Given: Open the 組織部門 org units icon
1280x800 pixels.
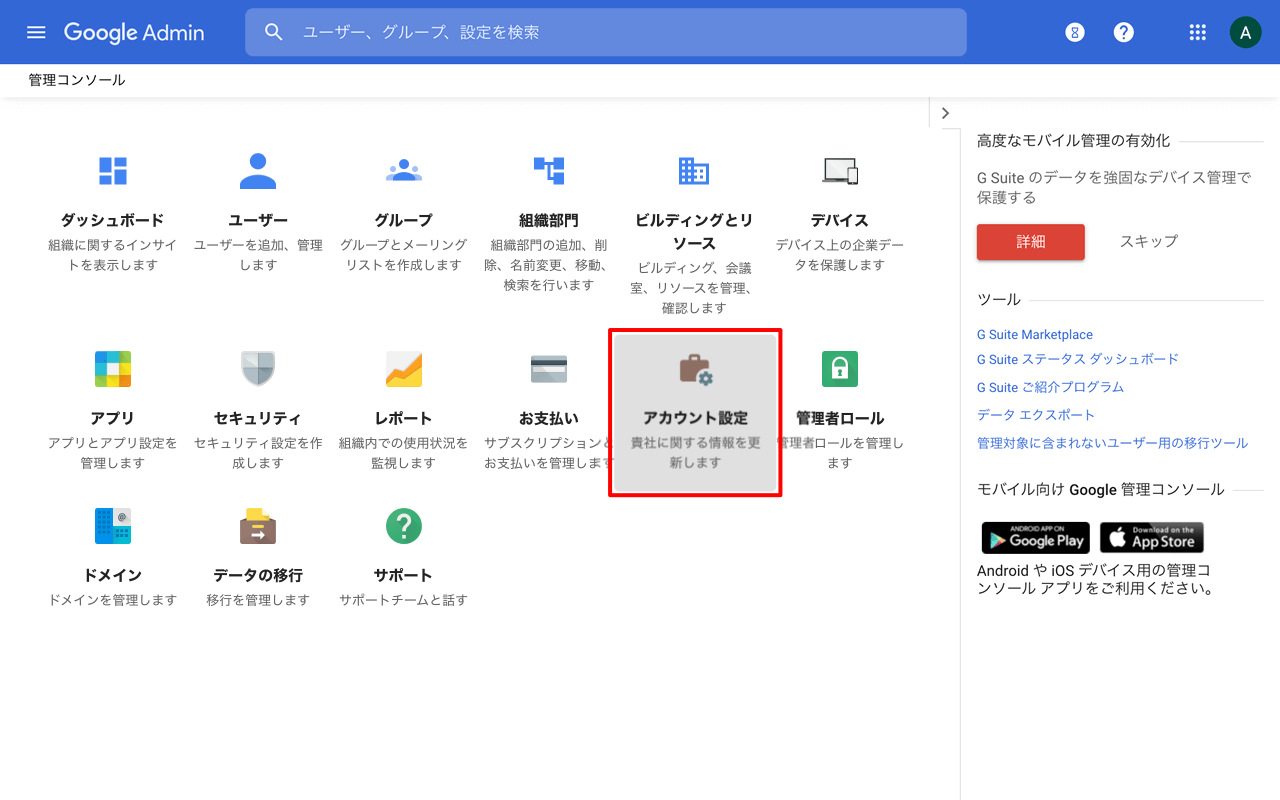Looking at the screenshot, I should click(x=549, y=171).
